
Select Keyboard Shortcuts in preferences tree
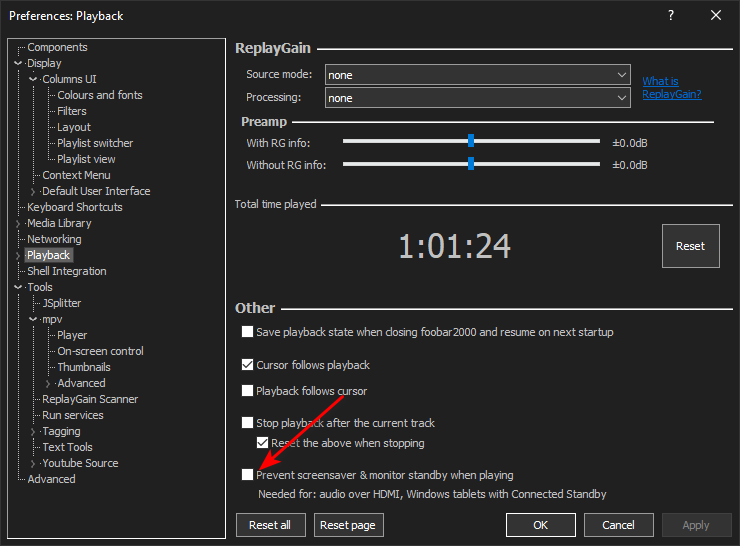tap(74, 207)
